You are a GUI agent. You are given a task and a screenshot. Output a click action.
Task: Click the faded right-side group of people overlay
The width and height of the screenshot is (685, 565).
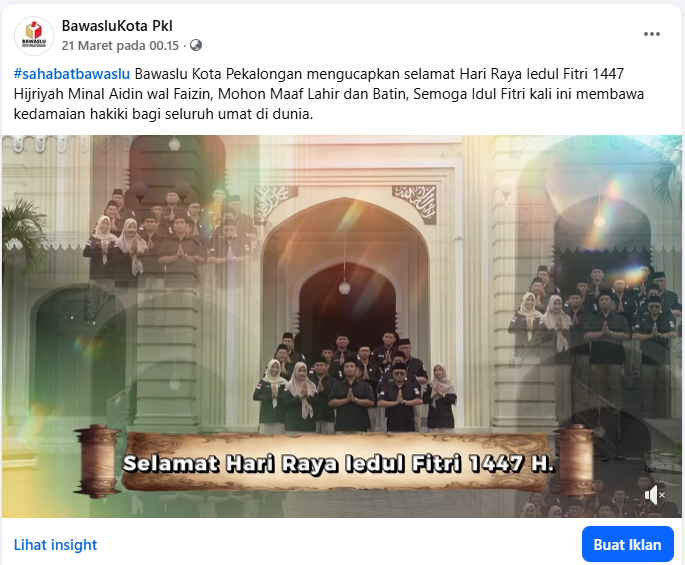594,312
